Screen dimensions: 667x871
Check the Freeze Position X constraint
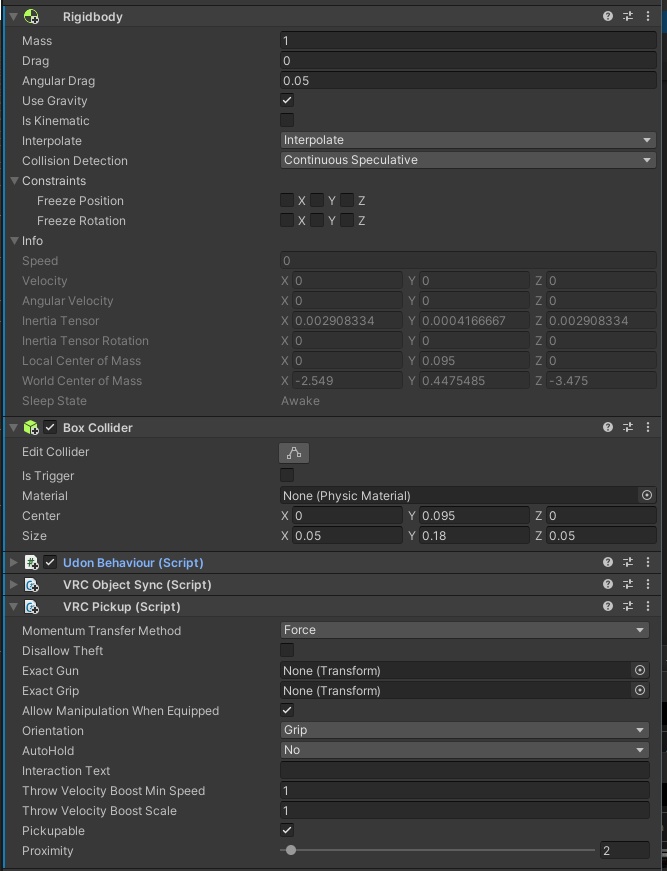[x=287, y=200]
